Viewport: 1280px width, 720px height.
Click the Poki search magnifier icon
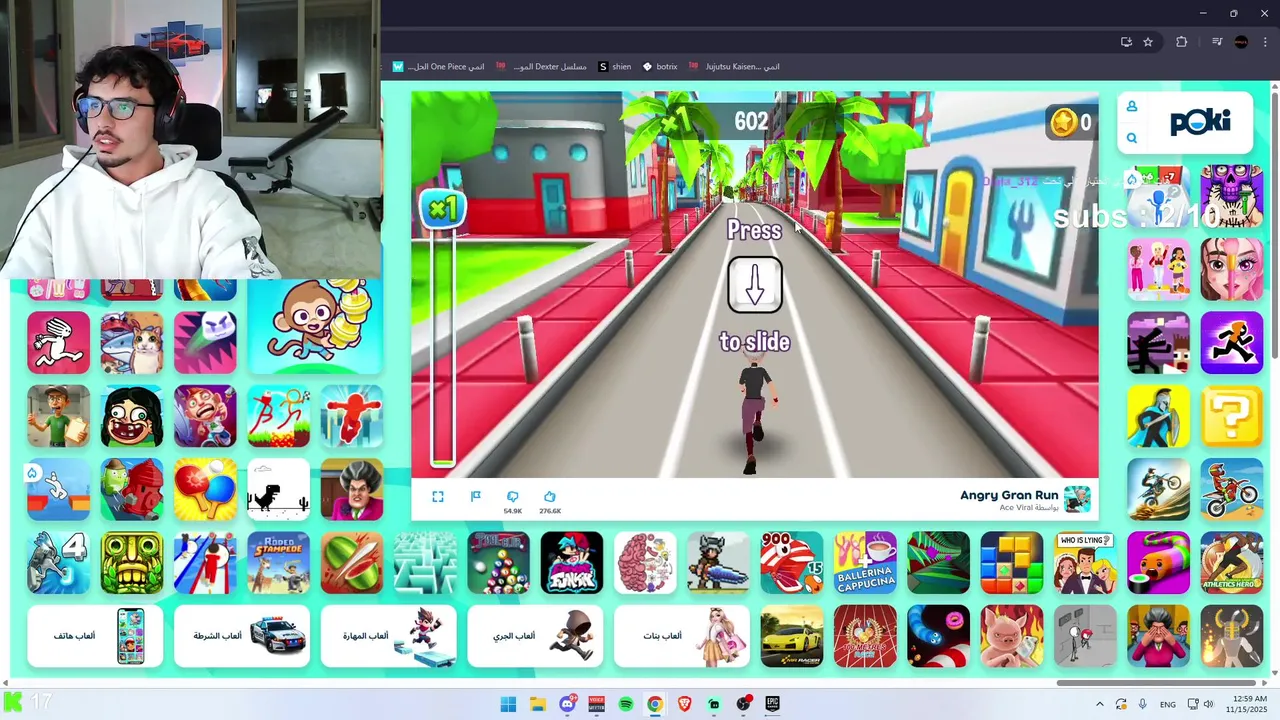click(x=1132, y=138)
